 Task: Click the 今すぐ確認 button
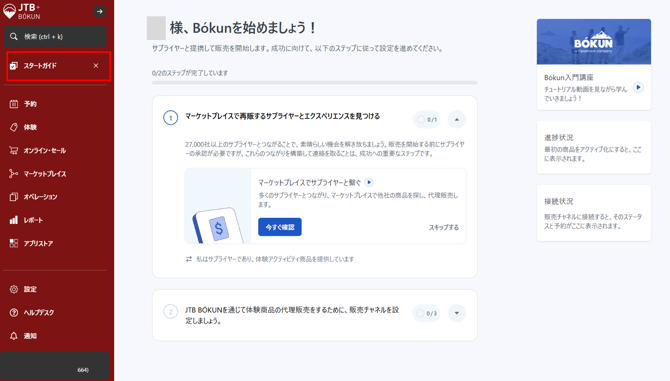(x=280, y=227)
